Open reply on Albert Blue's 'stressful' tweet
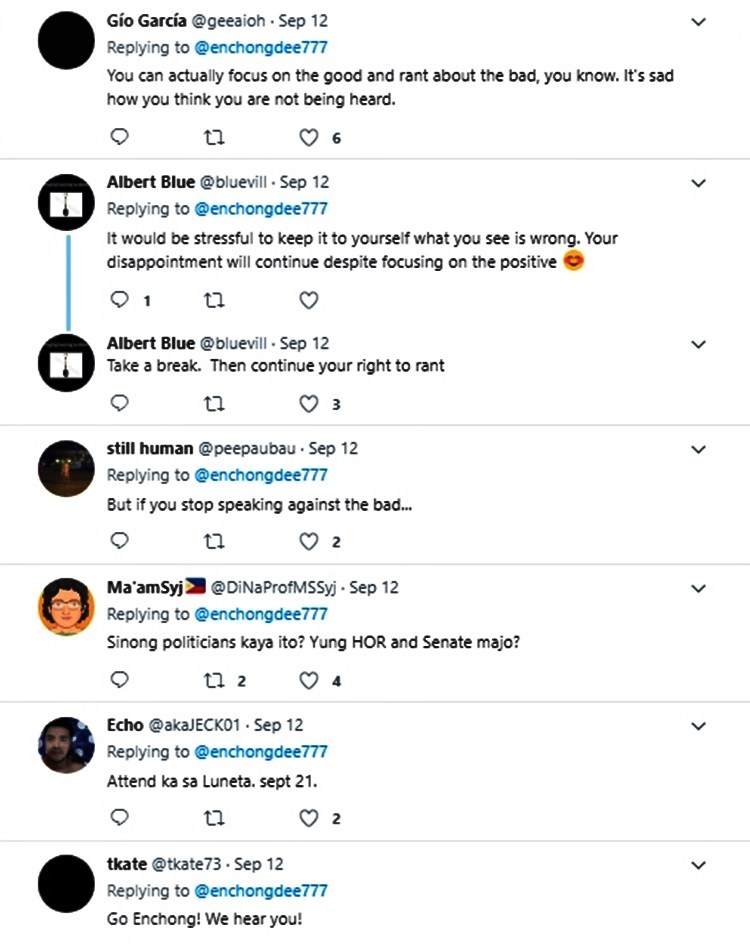The width and height of the screenshot is (750, 944). click(119, 299)
